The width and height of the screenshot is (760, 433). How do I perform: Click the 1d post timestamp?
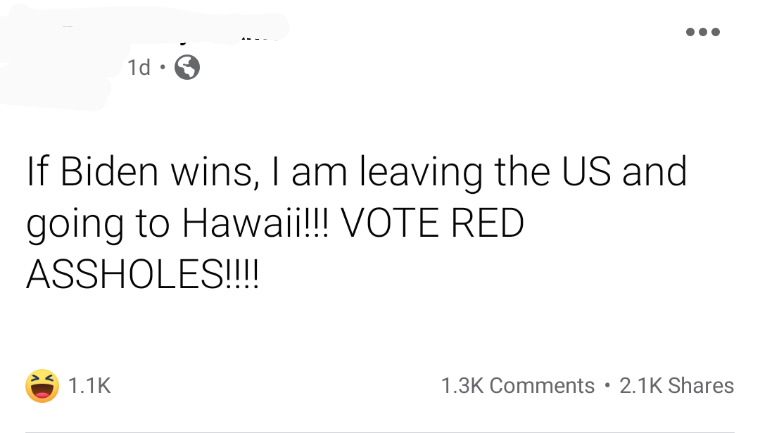tap(139, 67)
